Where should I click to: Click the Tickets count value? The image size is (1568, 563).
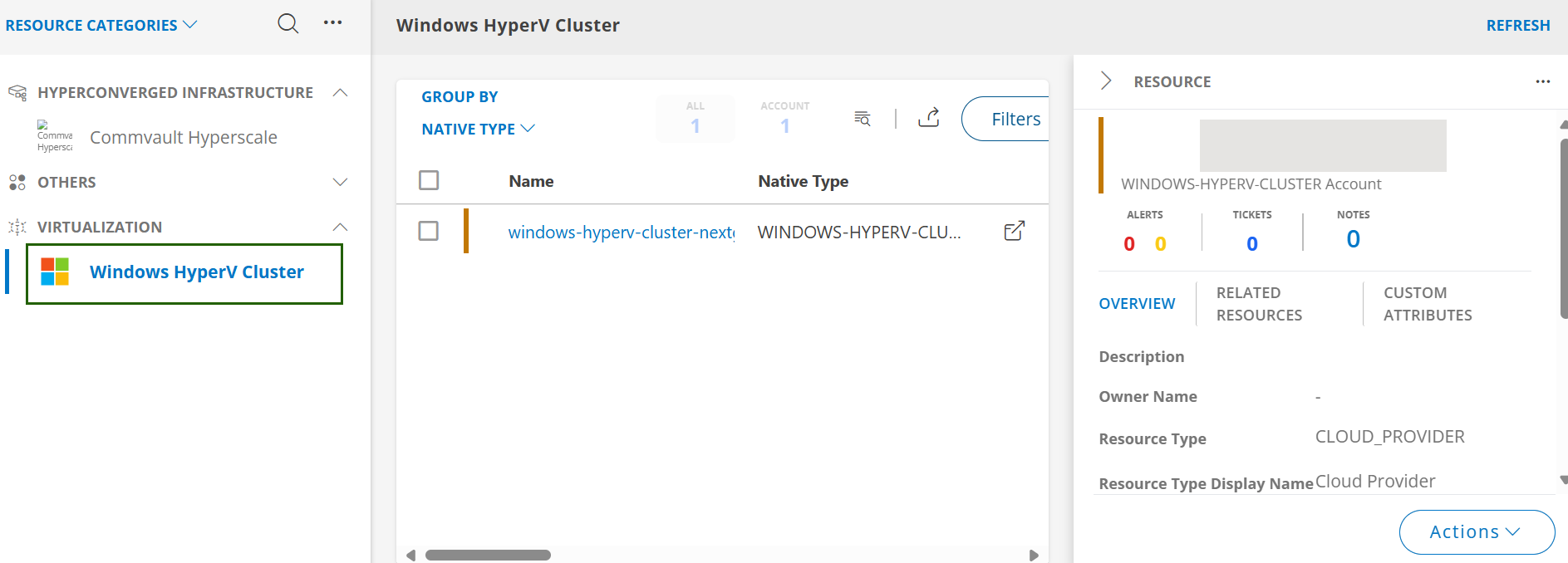[1252, 243]
